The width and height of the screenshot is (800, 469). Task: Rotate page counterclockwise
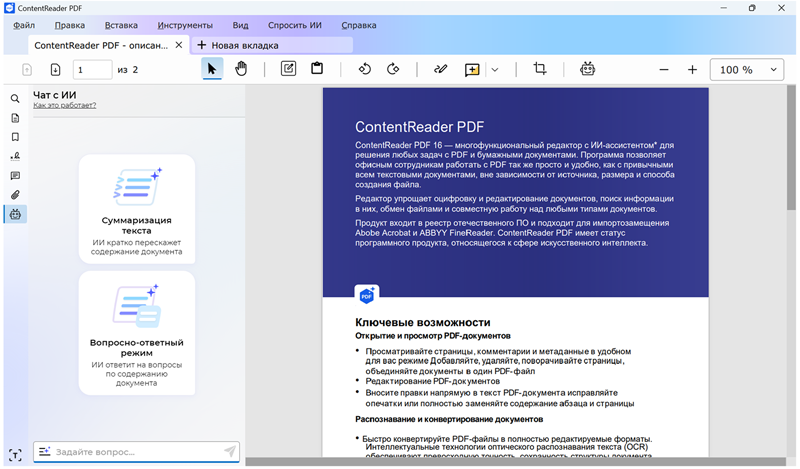(364, 69)
